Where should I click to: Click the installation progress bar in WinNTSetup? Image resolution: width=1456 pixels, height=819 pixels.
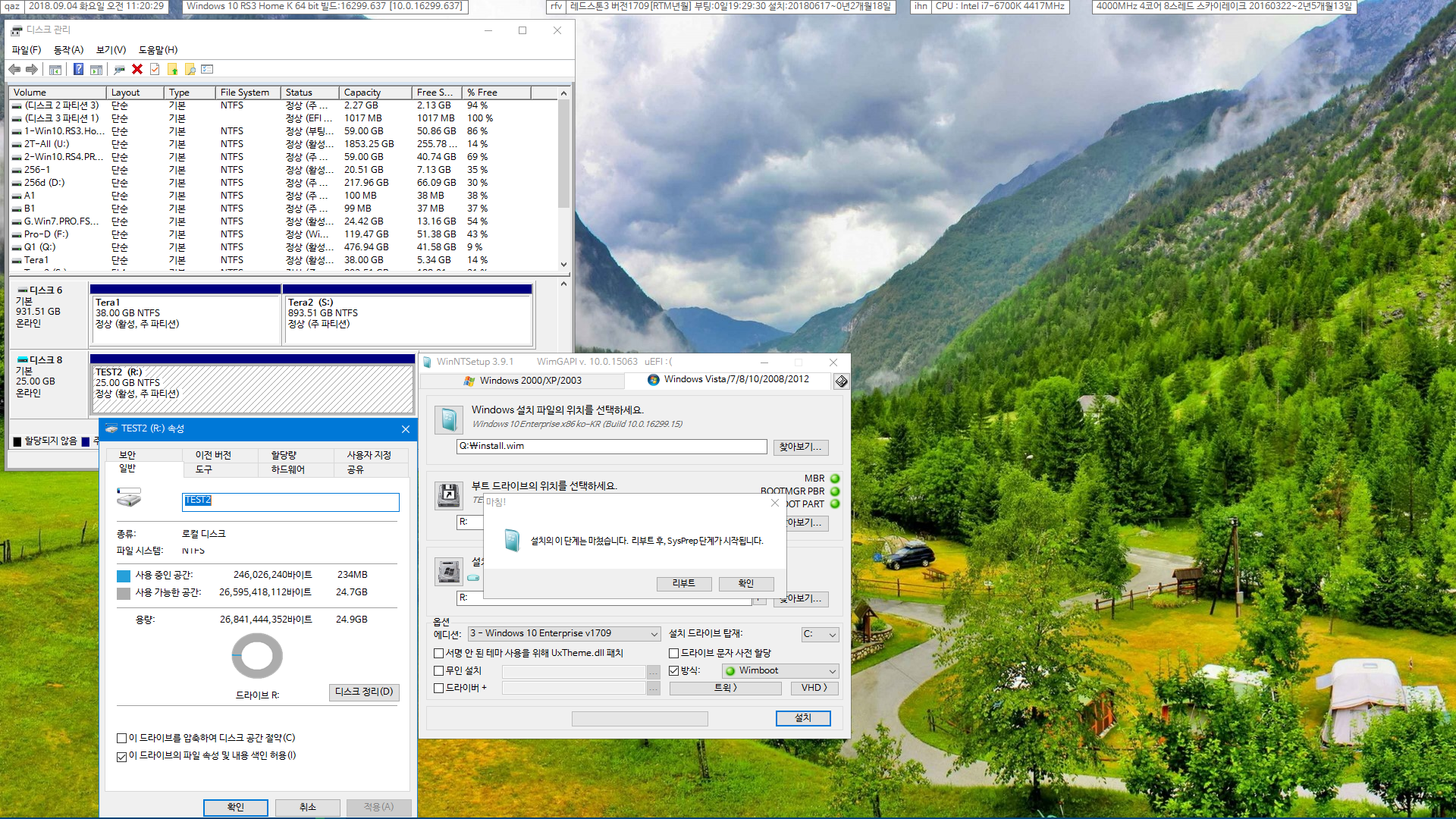pyautogui.click(x=639, y=718)
